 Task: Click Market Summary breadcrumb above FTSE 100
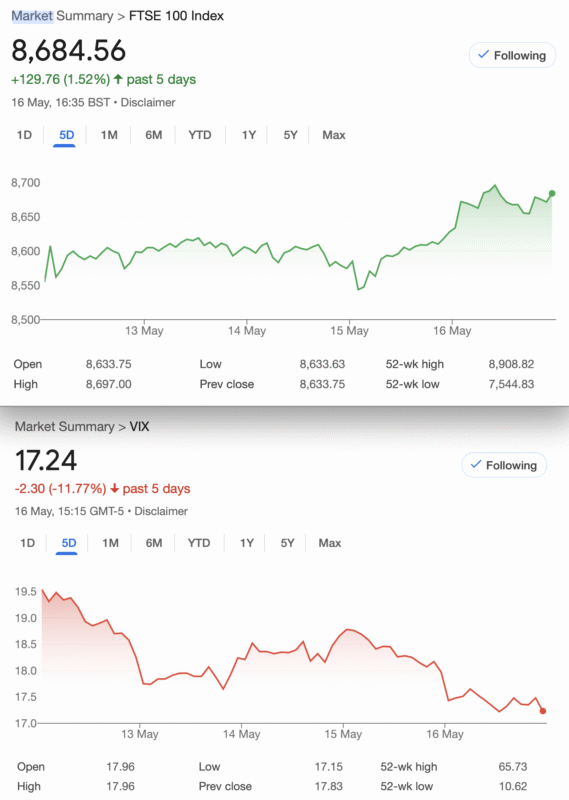(x=62, y=16)
